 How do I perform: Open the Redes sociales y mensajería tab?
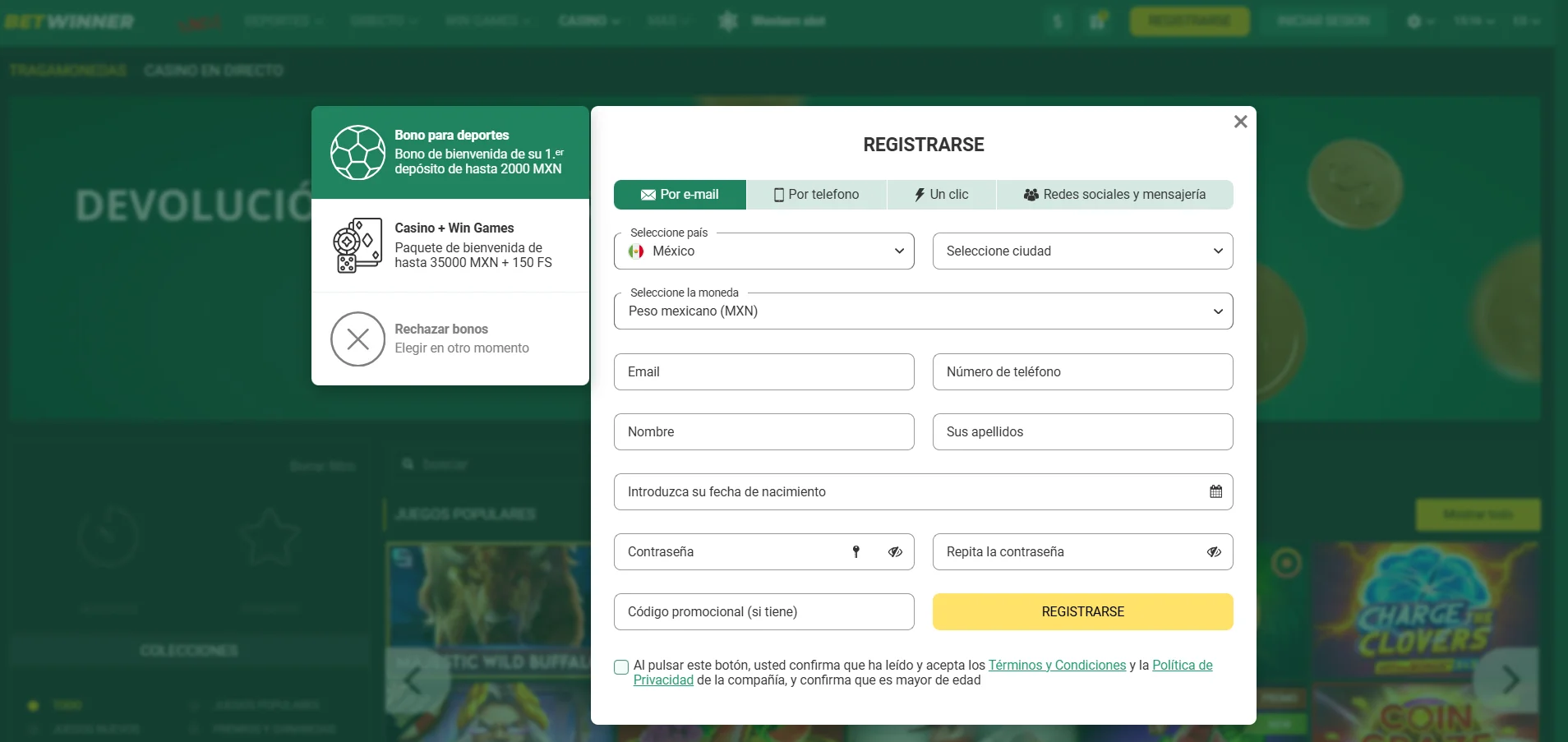pyautogui.click(x=1115, y=195)
